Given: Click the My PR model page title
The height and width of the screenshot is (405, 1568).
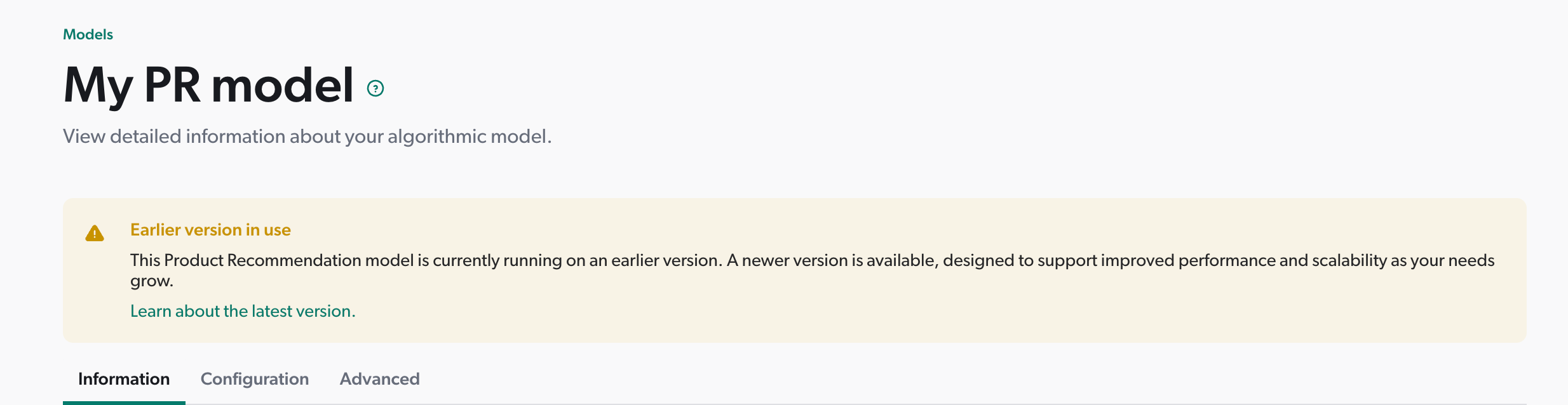Looking at the screenshot, I should [x=208, y=86].
